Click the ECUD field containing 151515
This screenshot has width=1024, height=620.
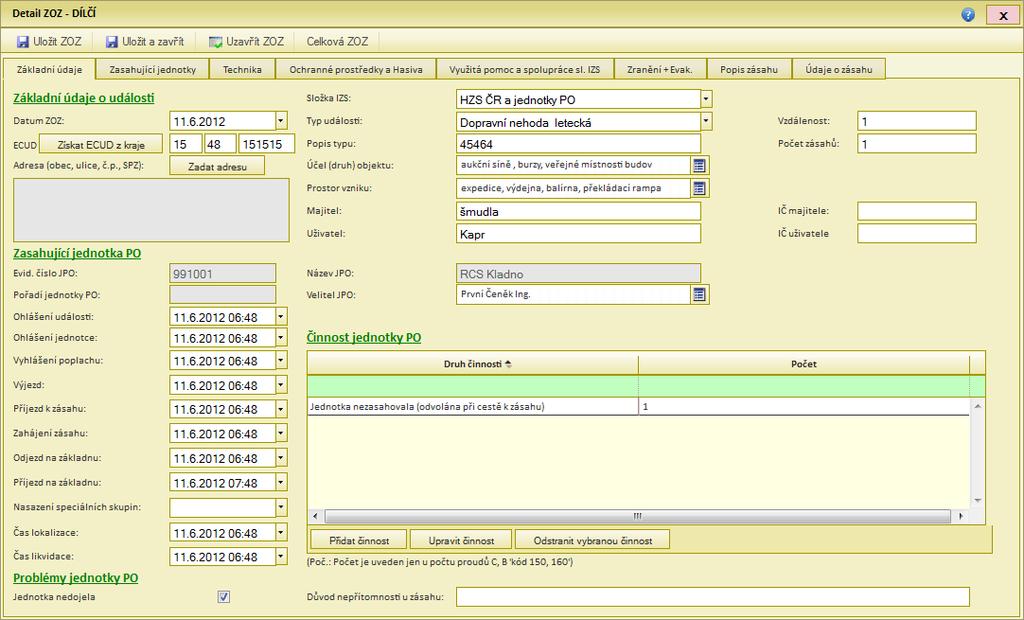point(266,144)
